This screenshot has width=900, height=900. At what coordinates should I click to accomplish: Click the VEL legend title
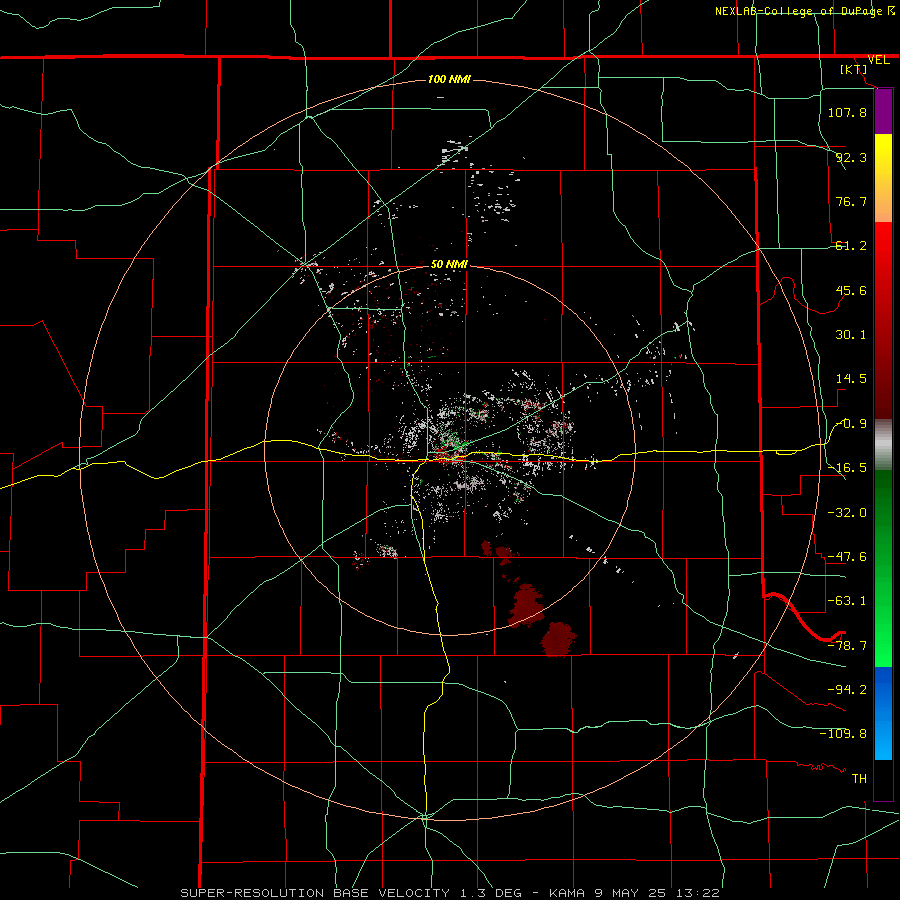(x=878, y=60)
